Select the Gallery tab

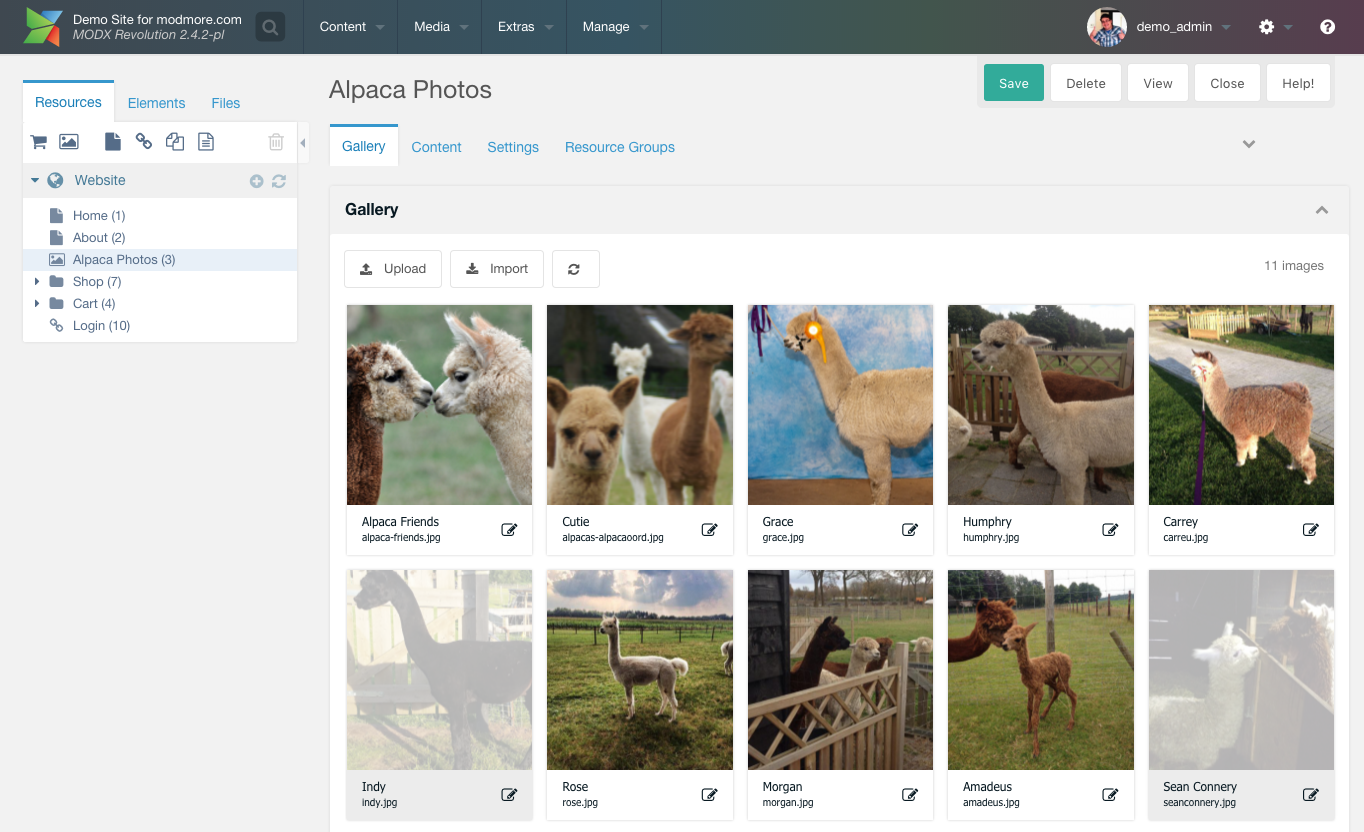[x=364, y=146]
